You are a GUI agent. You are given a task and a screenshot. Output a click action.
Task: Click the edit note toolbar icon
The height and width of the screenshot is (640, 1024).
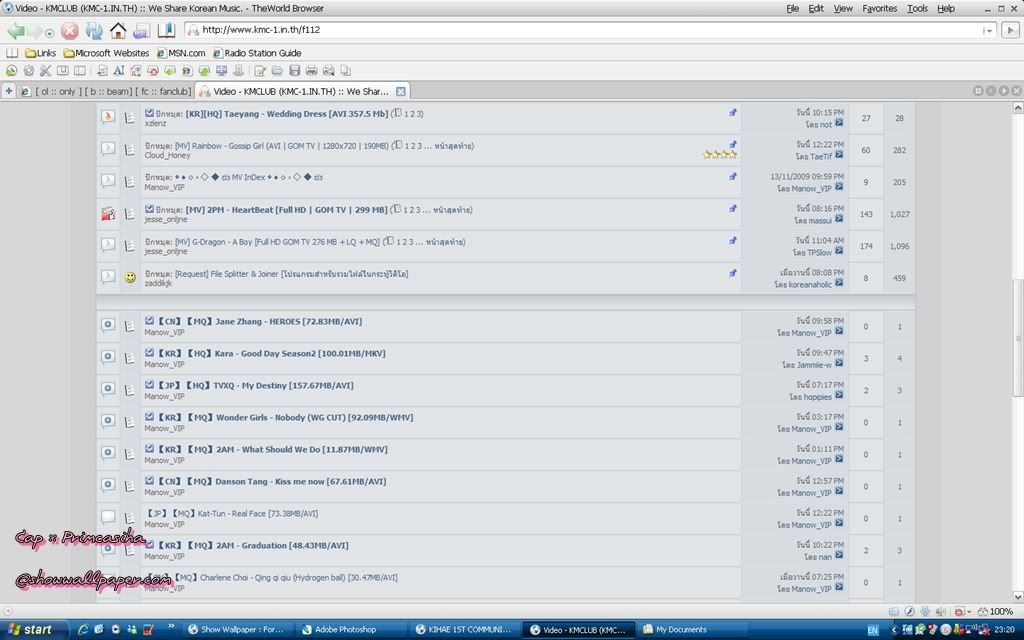(260, 71)
